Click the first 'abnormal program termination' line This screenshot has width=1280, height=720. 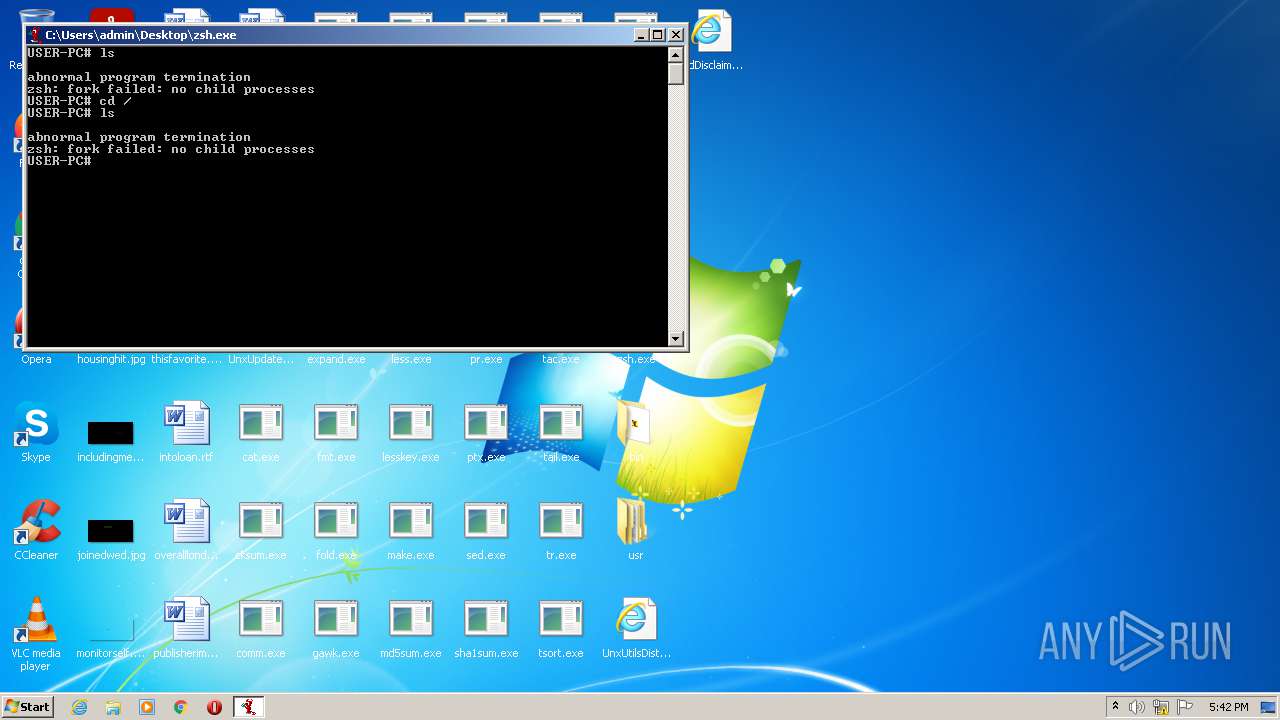(139, 77)
